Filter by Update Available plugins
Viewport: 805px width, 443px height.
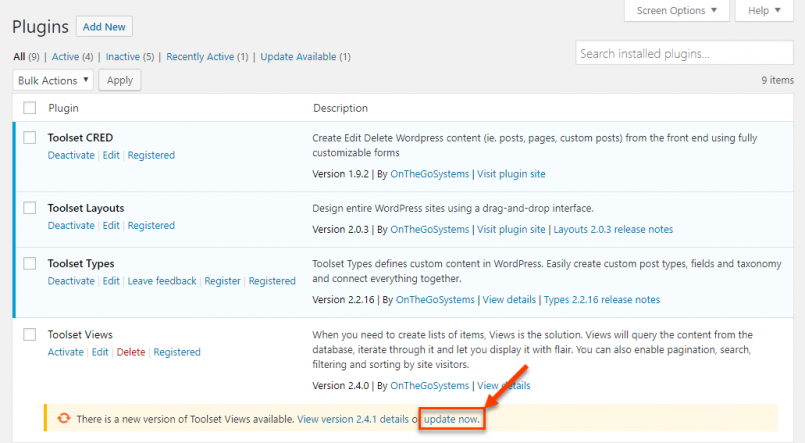point(298,56)
